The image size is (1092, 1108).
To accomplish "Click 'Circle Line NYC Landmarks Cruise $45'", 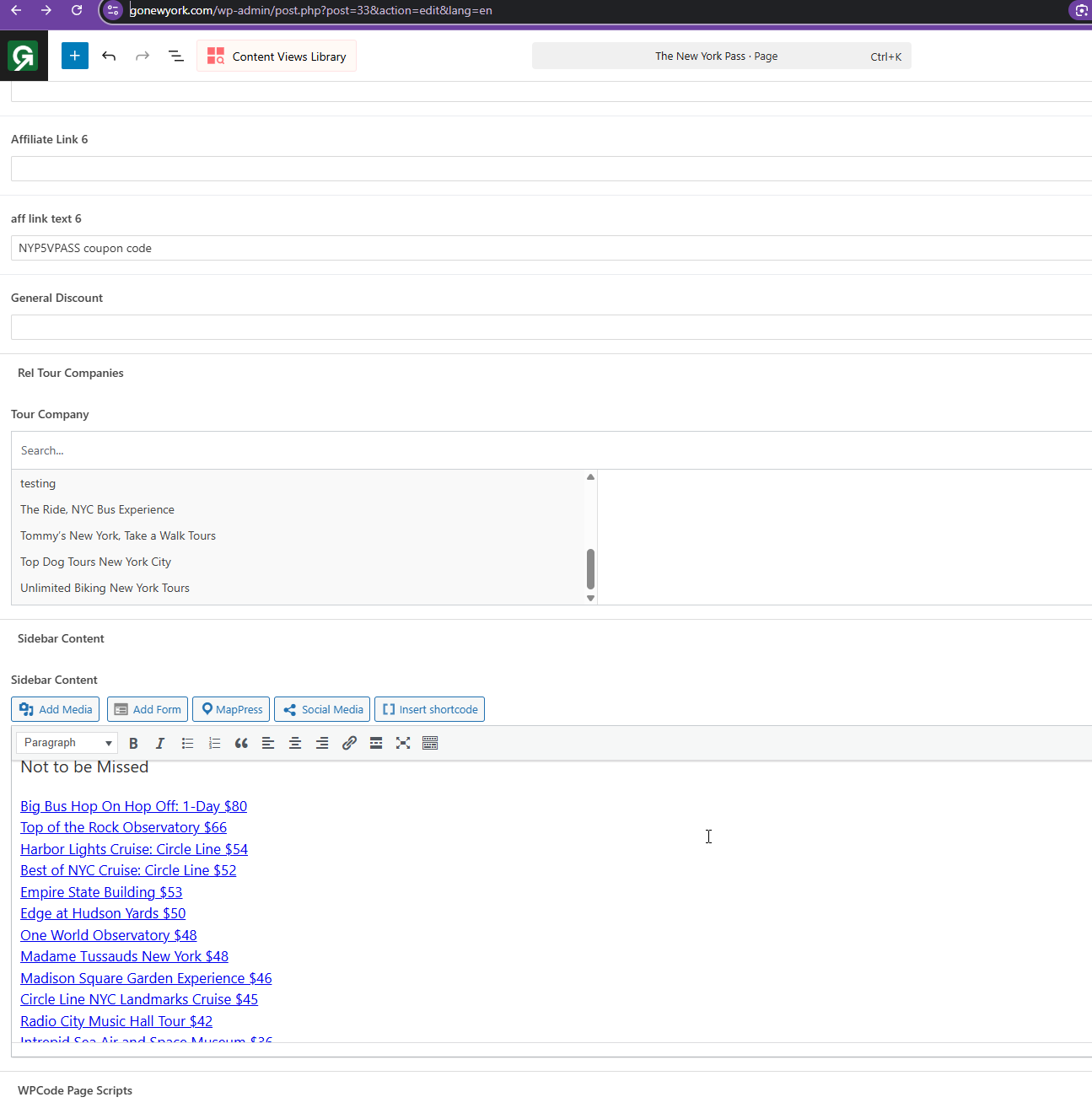I will click(139, 999).
